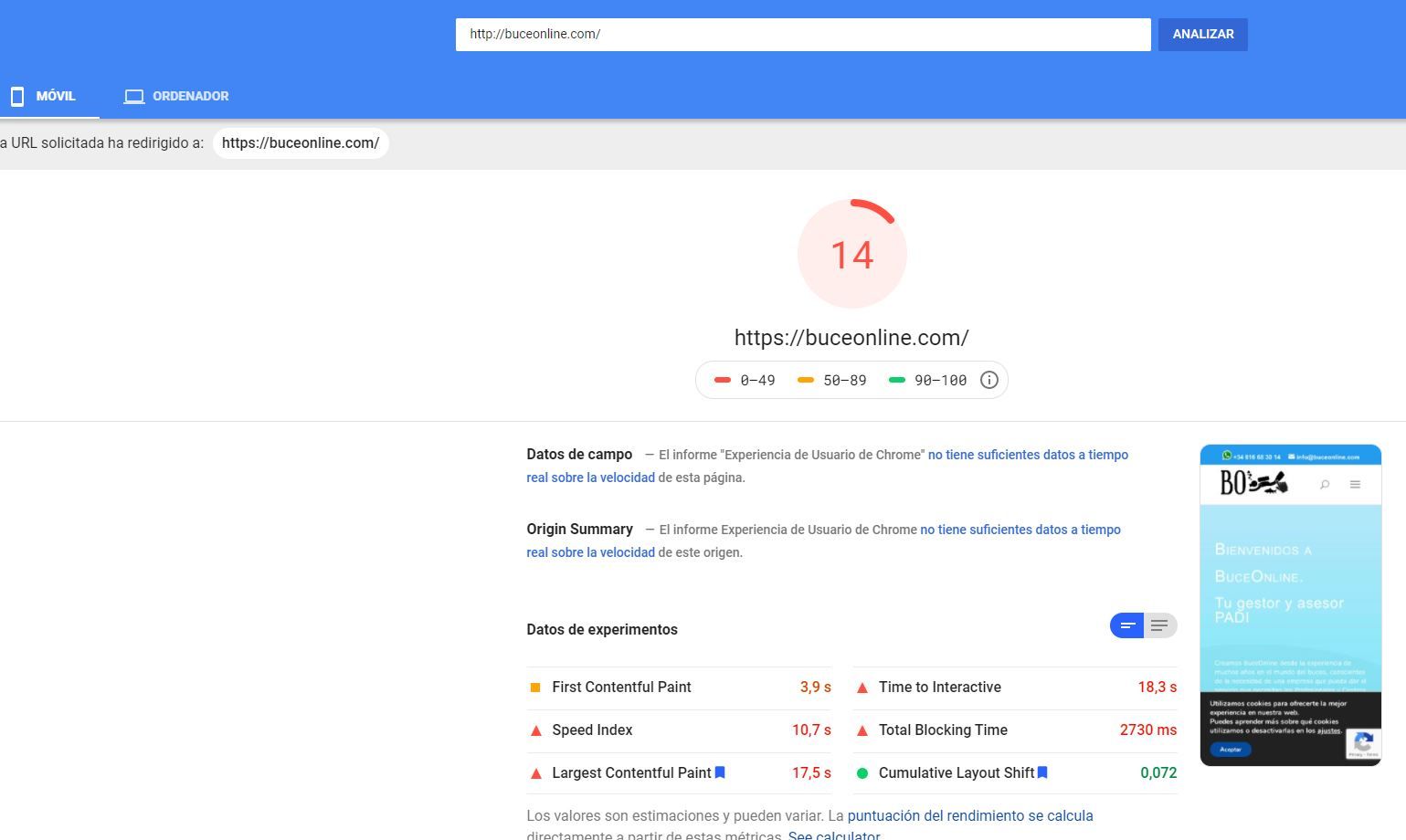This screenshot has width=1406, height=840.
Task: Focus the URL input with http://buceonline.com/
Action: [x=803, y=35]
